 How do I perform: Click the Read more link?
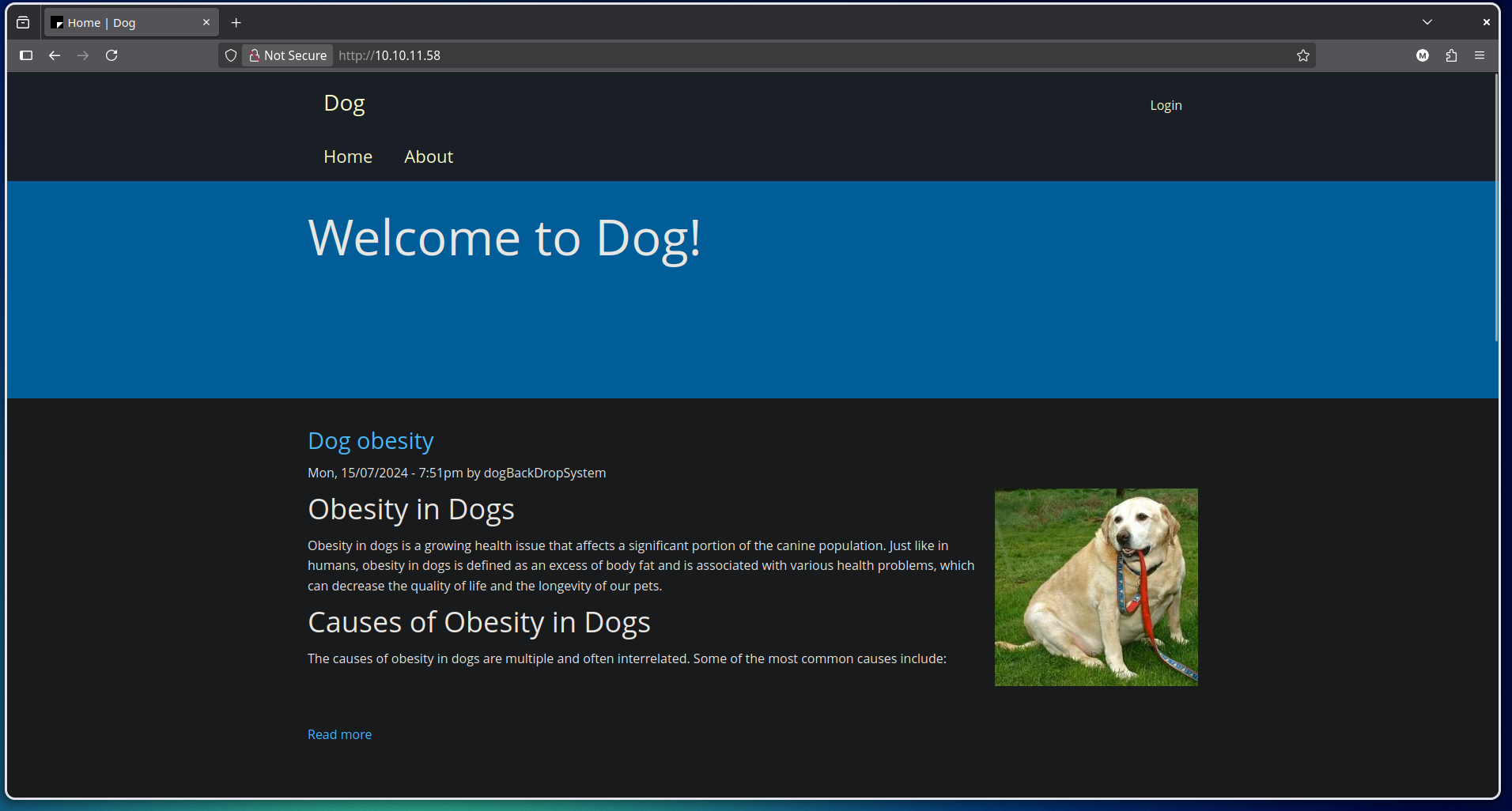(x=339, y=734)
